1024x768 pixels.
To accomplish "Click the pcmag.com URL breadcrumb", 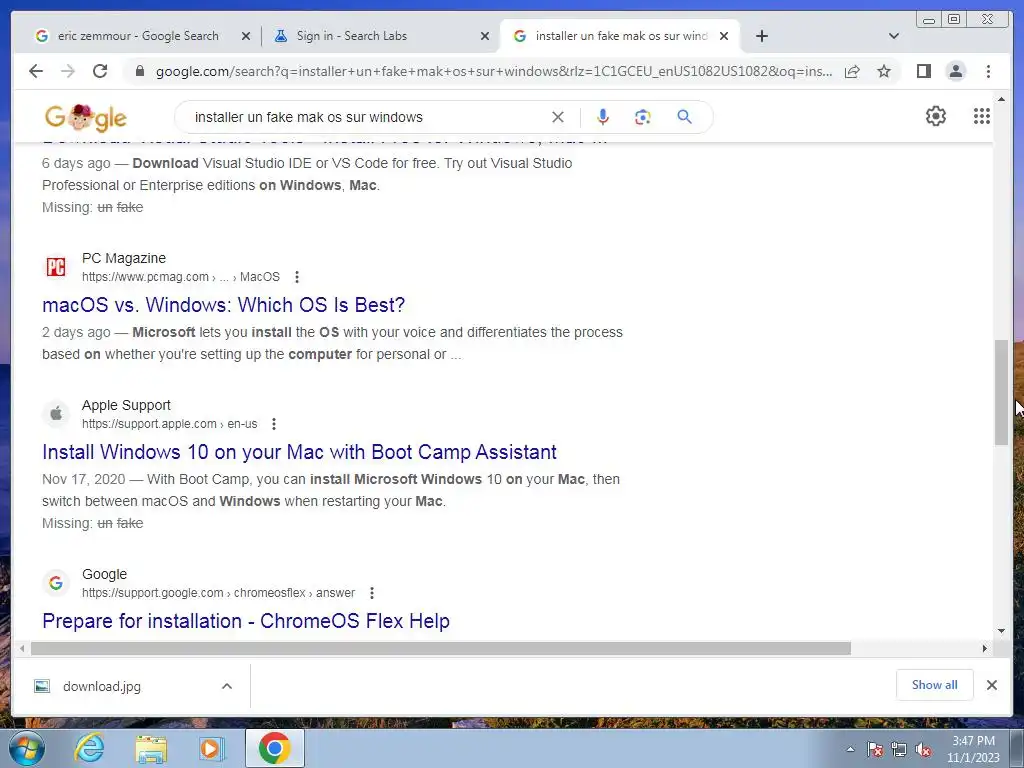I will pos(181,277).
